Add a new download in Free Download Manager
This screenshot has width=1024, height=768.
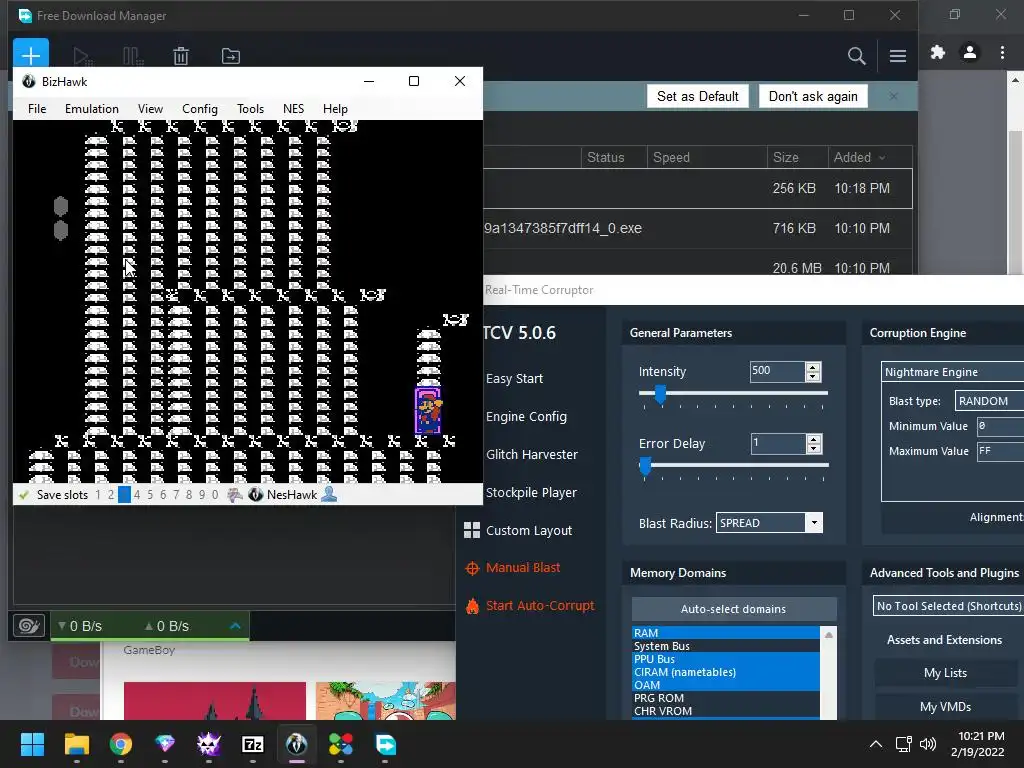[x=31, y=55]
